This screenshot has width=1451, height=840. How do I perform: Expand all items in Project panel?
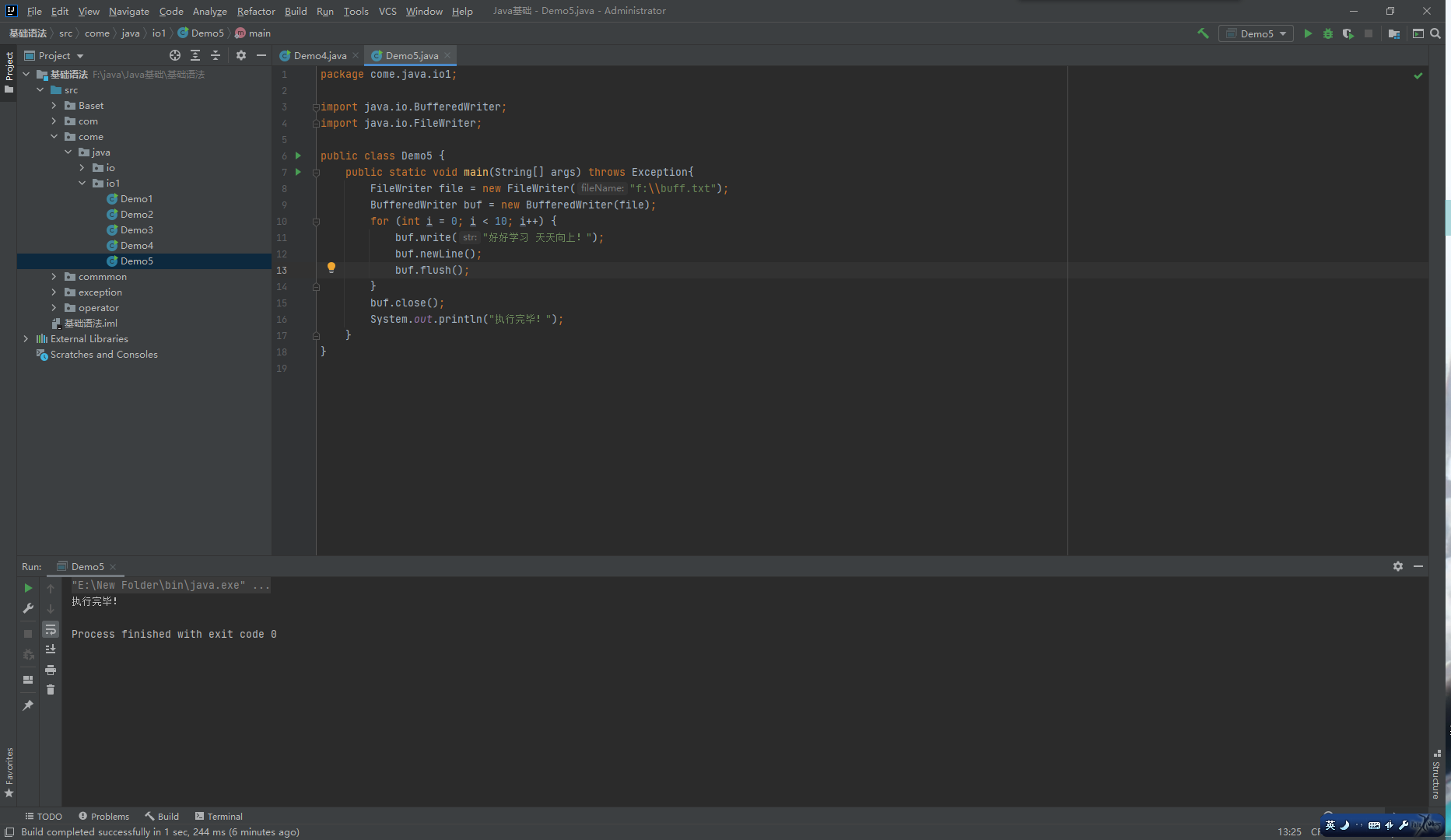(195, 55)
